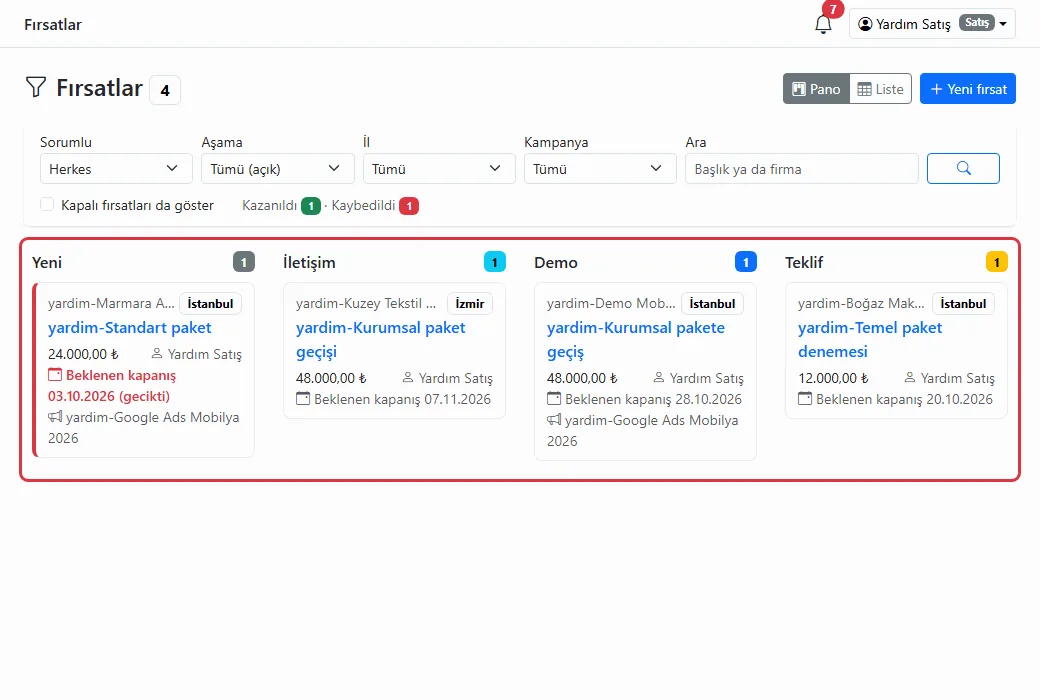Click the İstanbul badge on the Marmara card
Image resolution: width=1040 pixels, height=700 pixels.
point(210,303)
